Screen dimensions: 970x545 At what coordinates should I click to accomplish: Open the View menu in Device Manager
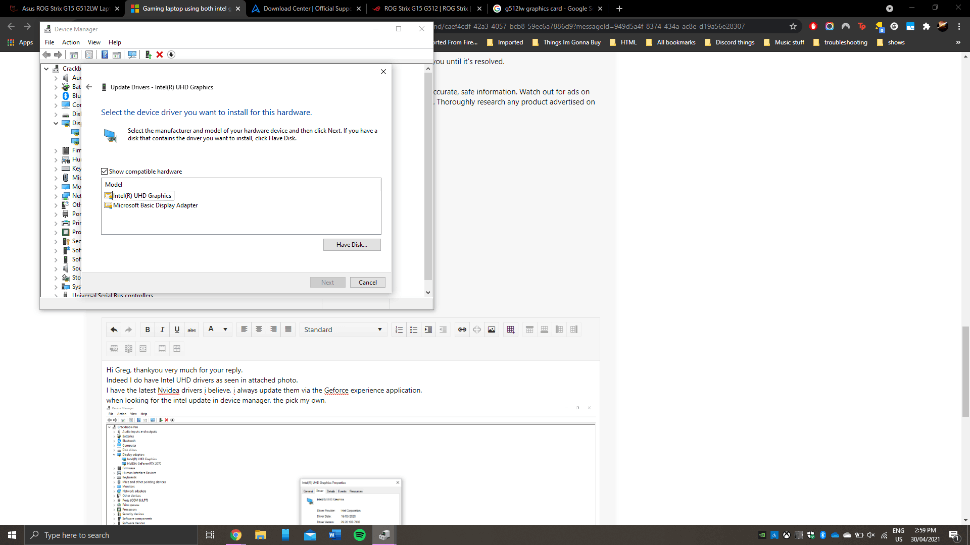94,42
